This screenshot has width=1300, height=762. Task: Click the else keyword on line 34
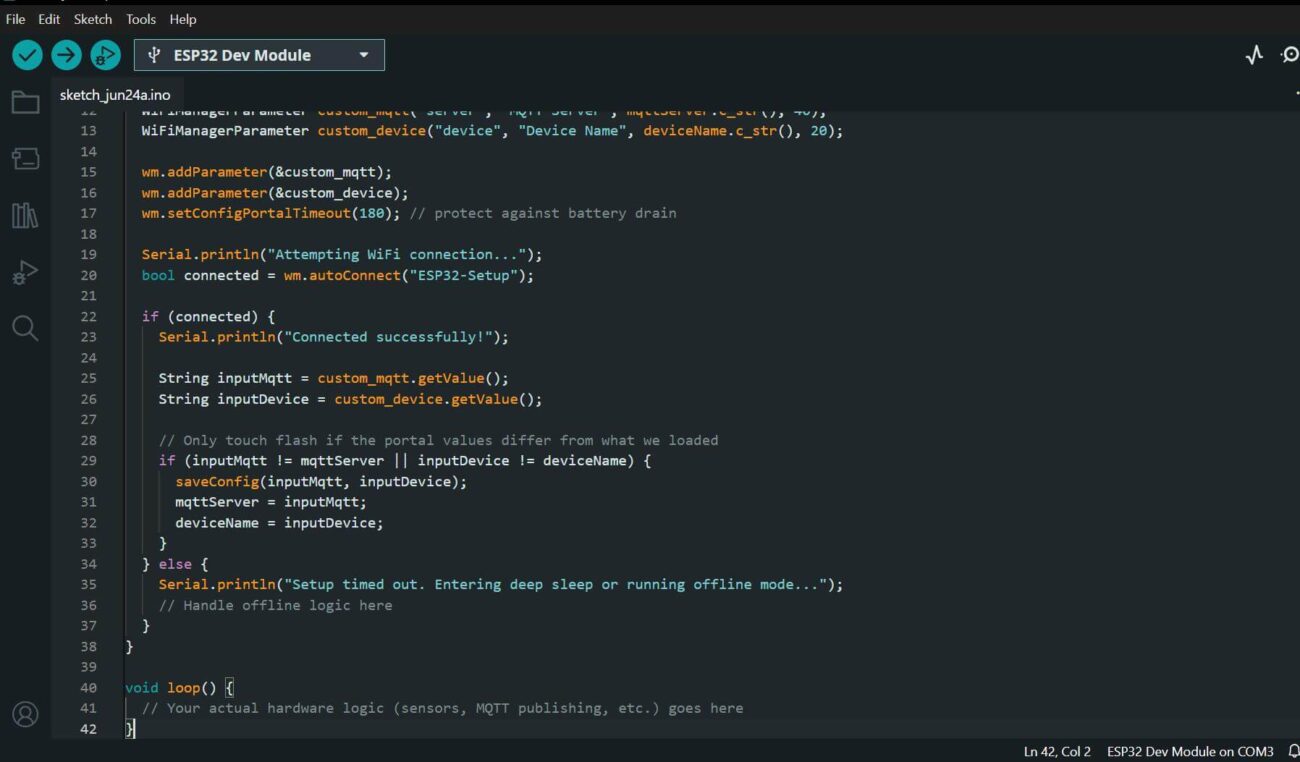[175, 564]
